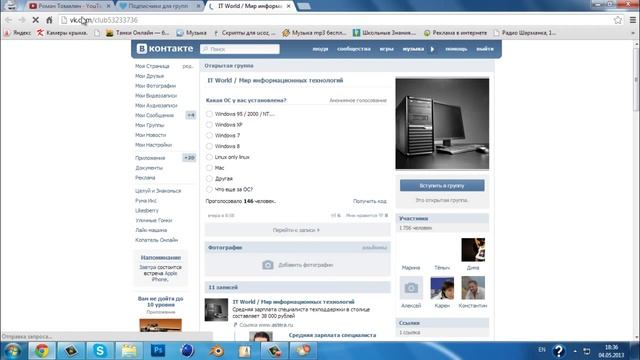Open Дима member avatar
Viewport: 640px width, 360px height.
[473, 250]
